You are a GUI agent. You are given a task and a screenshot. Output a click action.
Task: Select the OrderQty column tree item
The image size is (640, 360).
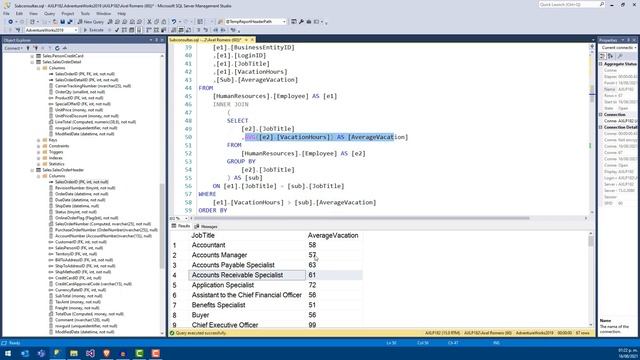(80, 92)
